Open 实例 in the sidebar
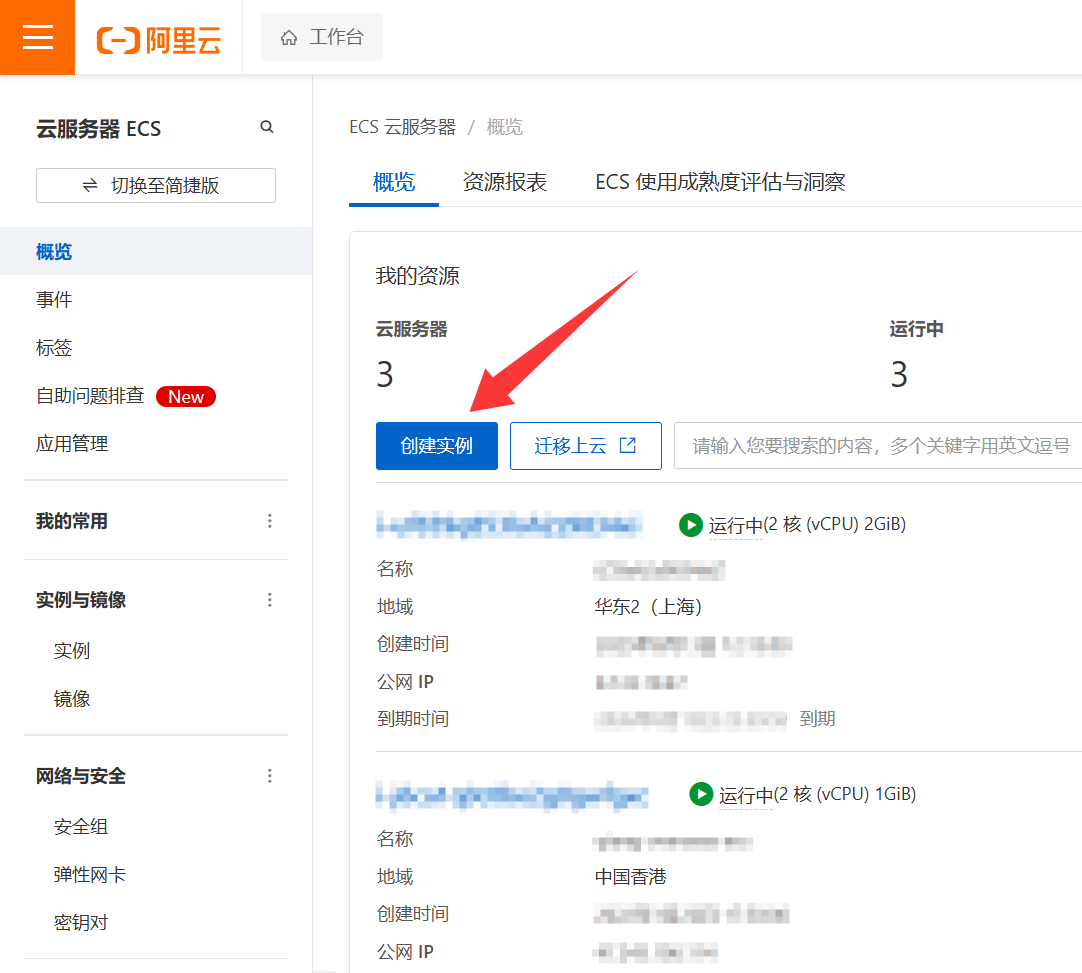Viewport: 1082px width, 973px height. (x=72, y=651)
